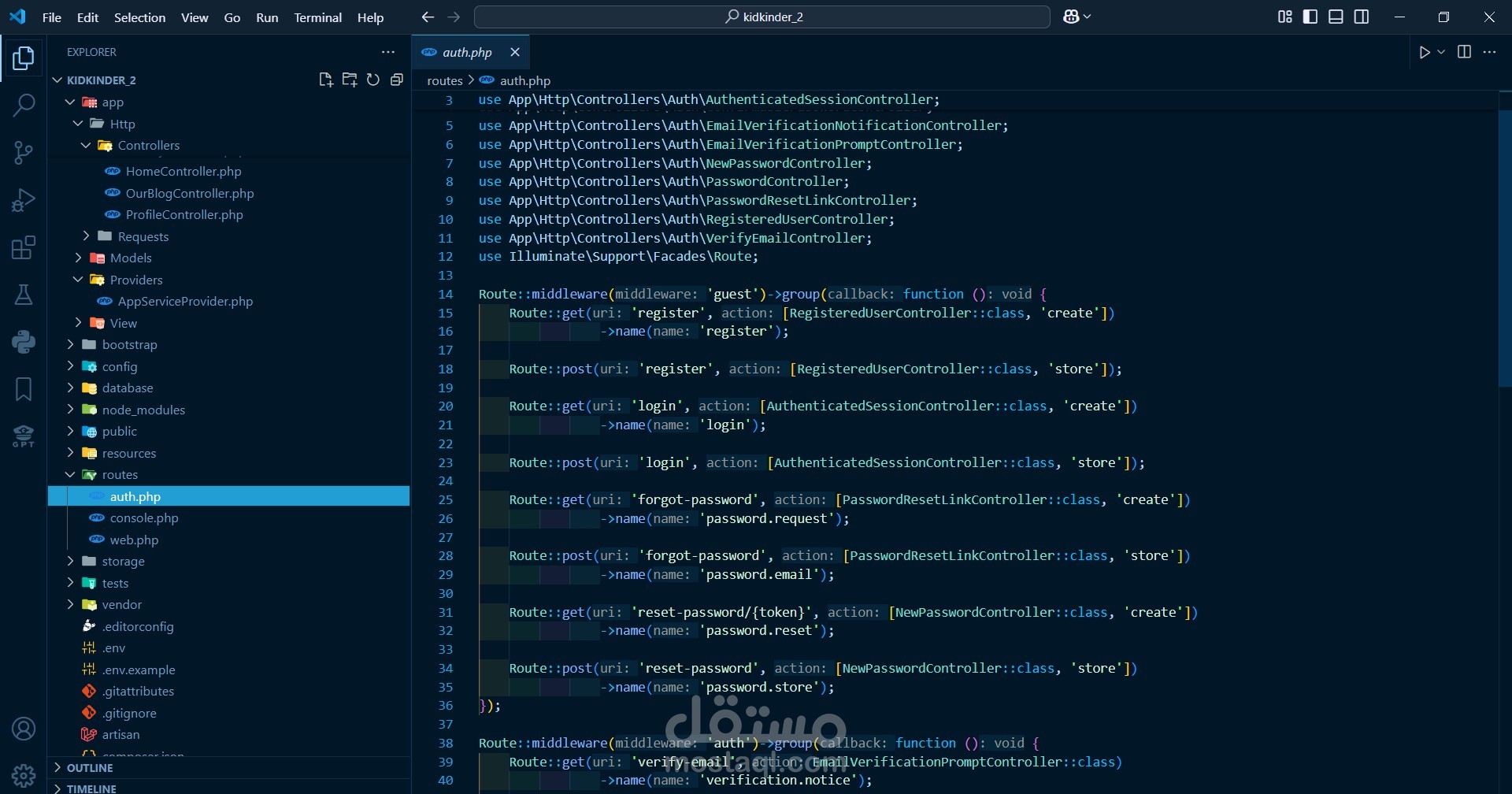Open the Search view in activity bar

(24, 105)
